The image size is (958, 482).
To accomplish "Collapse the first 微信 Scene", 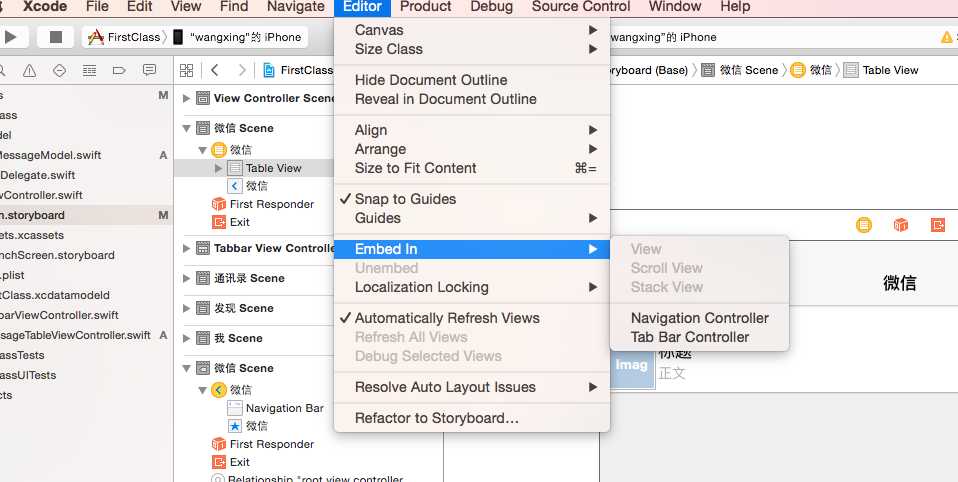I will [187, 128].
